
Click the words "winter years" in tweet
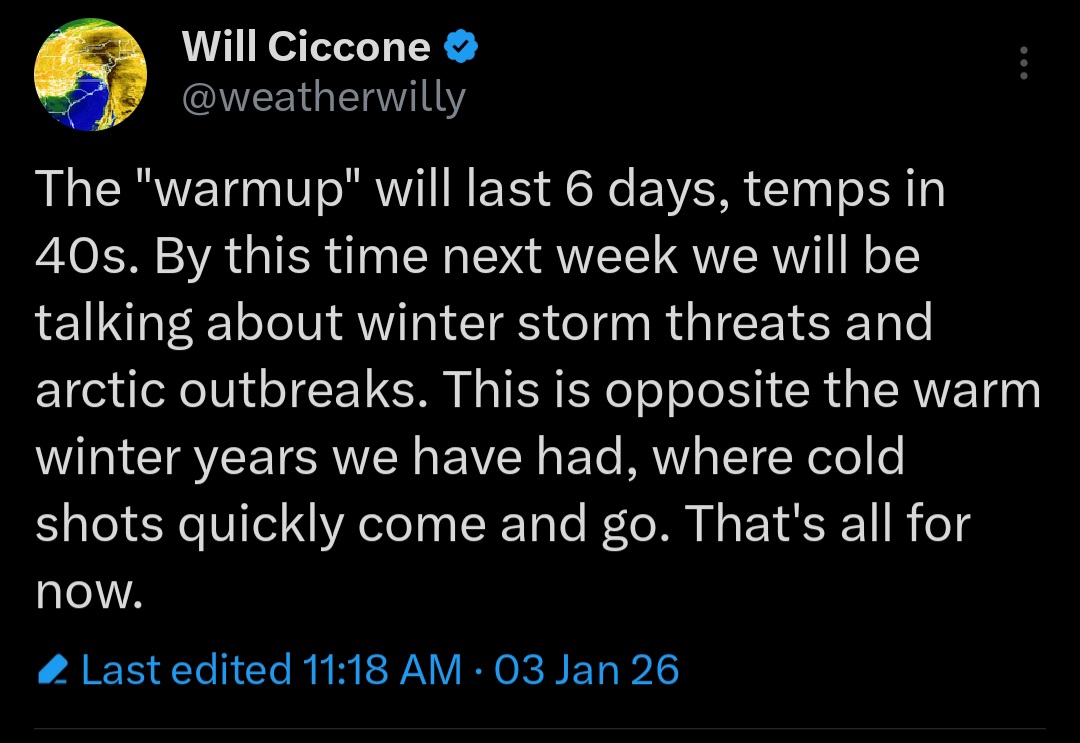coord(174,457)
